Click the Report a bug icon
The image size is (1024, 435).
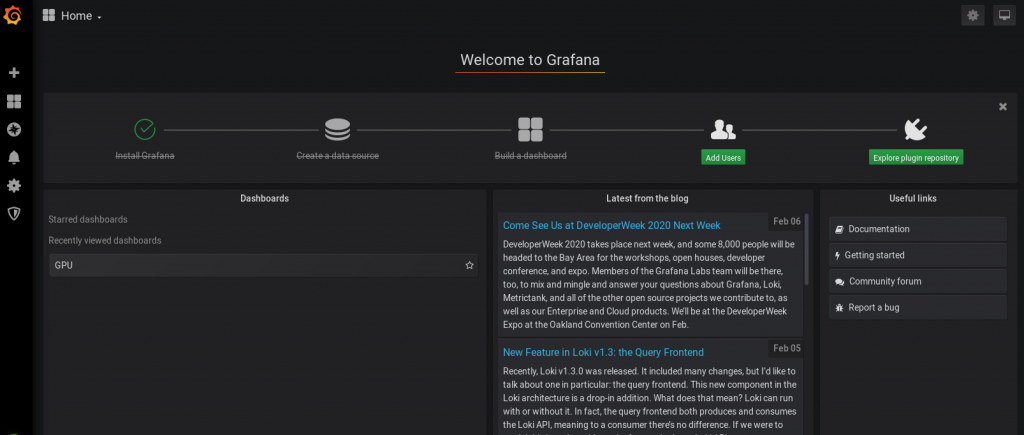click(x=839, y=307)
